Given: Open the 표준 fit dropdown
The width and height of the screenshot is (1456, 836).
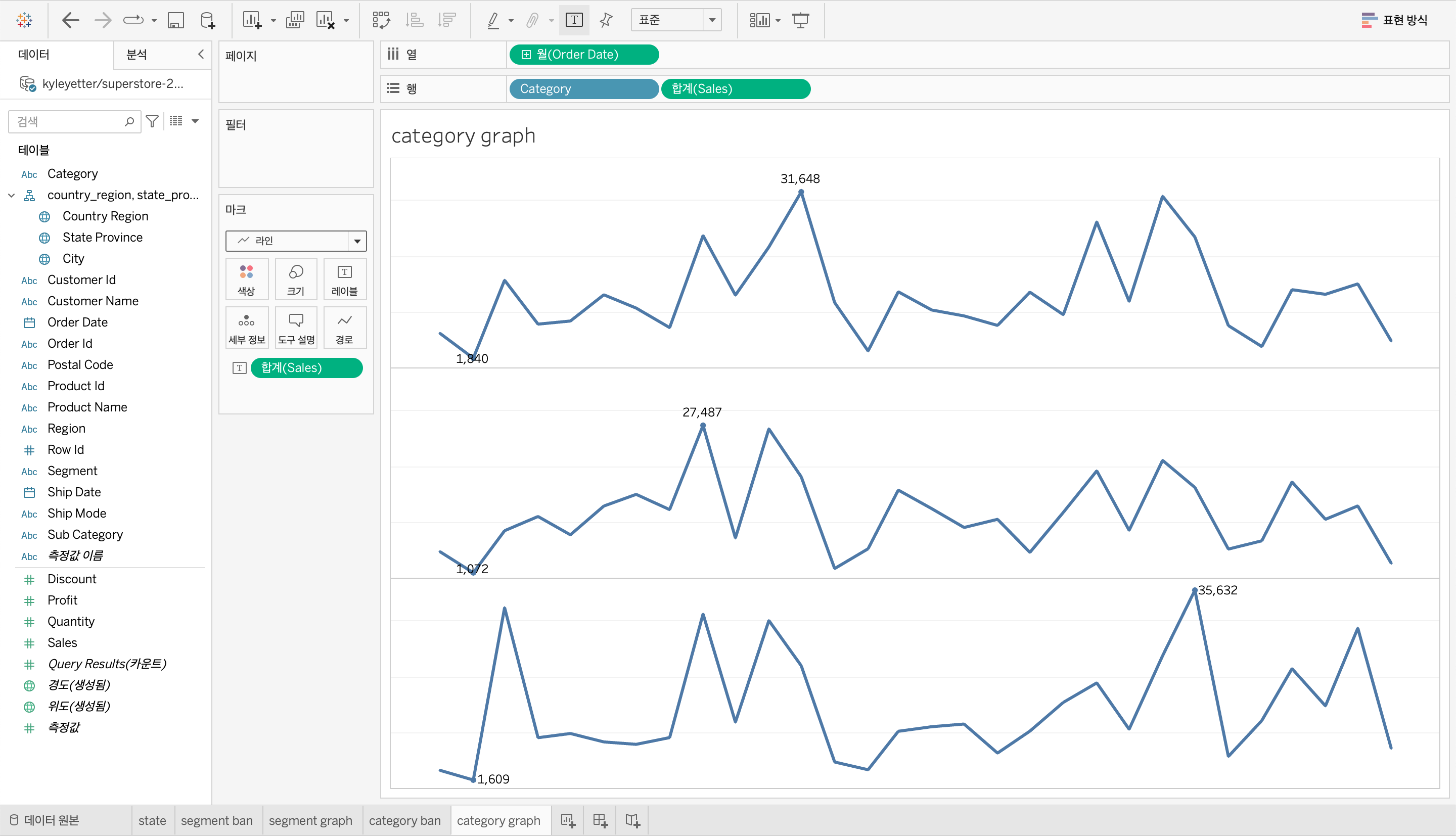Looking at the screenshot, I should 676,20.
